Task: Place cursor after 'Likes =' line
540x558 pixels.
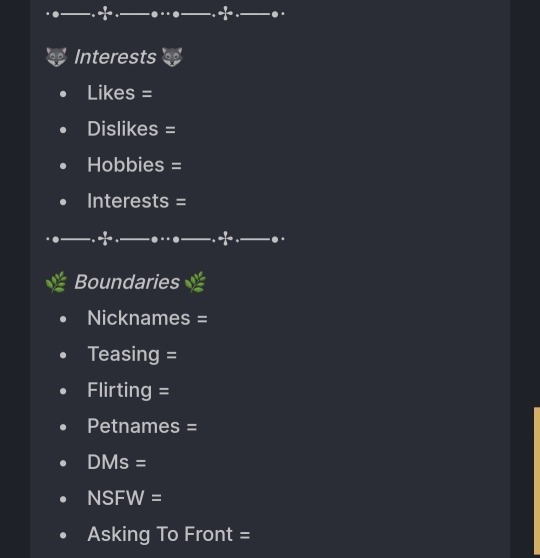Action: [154, 93]
